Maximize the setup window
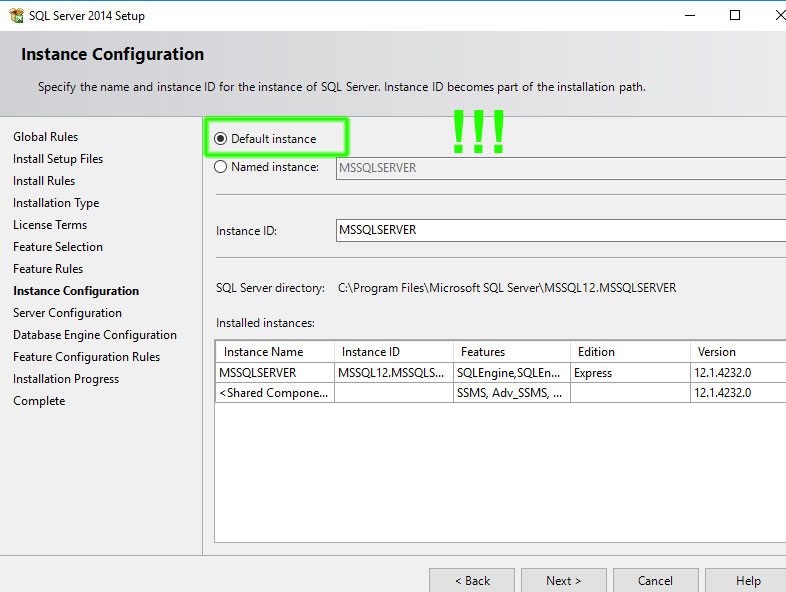This screenshot has width=786, height=592. (735, 16)
